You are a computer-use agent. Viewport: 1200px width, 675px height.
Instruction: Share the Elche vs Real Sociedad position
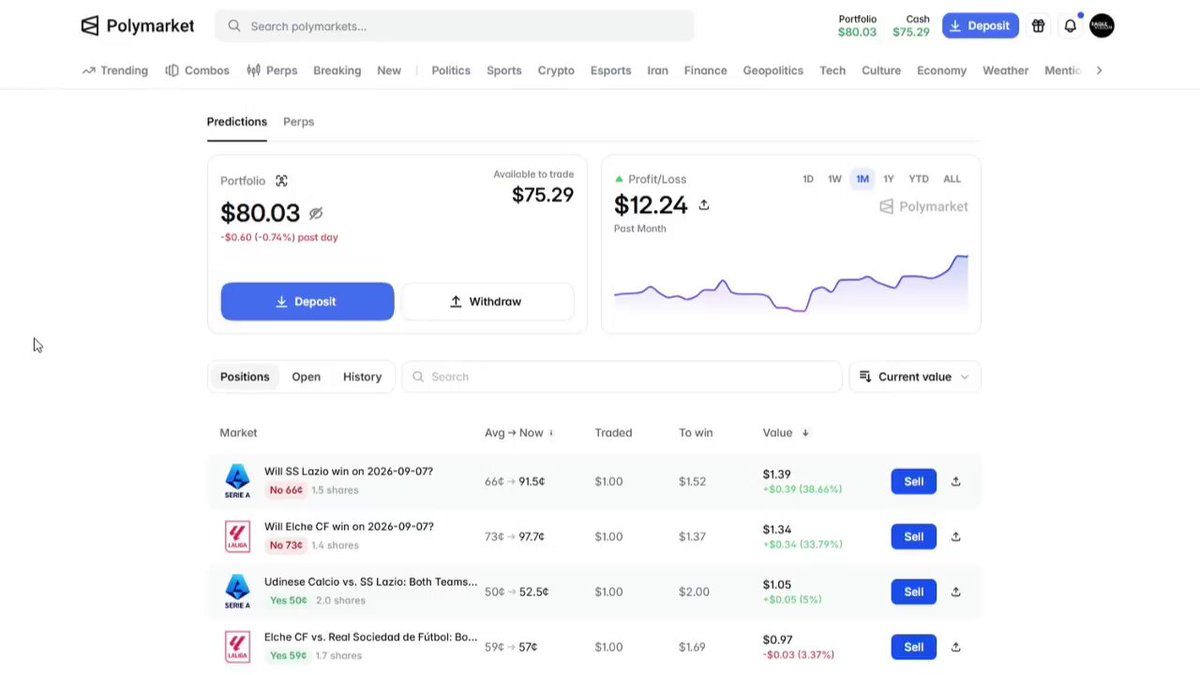(956, 646)
